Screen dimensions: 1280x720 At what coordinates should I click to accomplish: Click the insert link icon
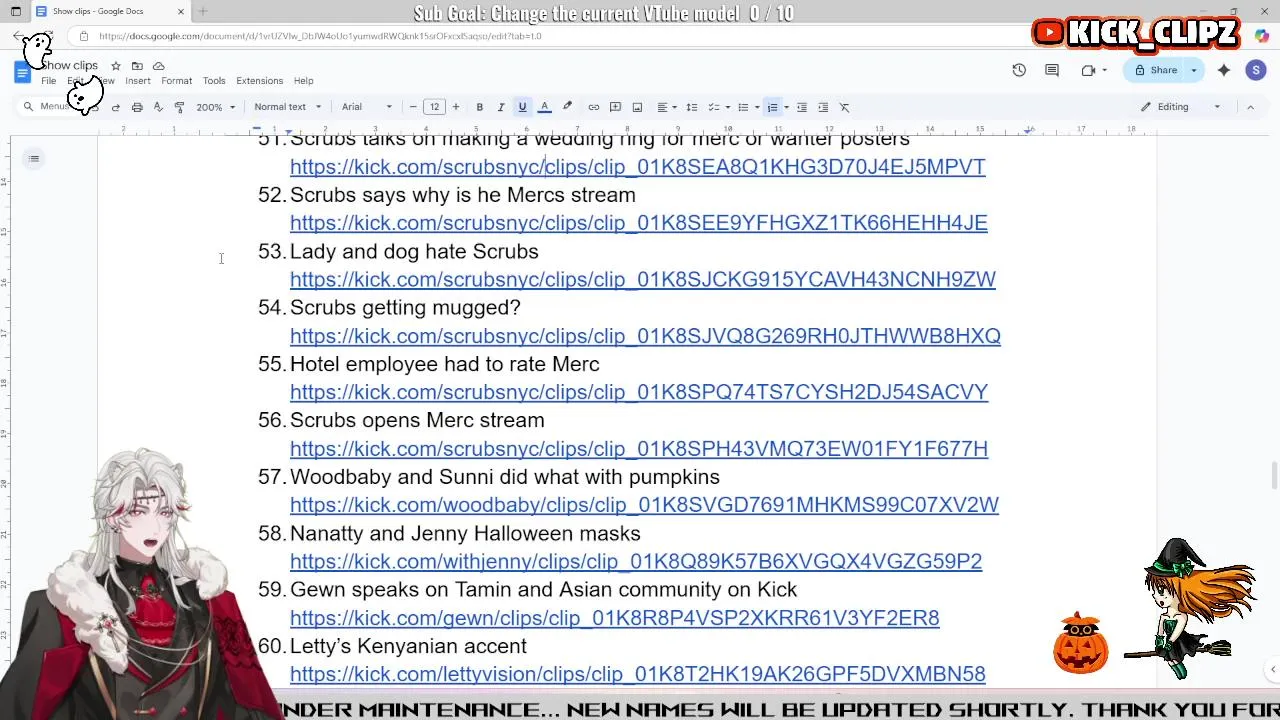click(593, 107)
